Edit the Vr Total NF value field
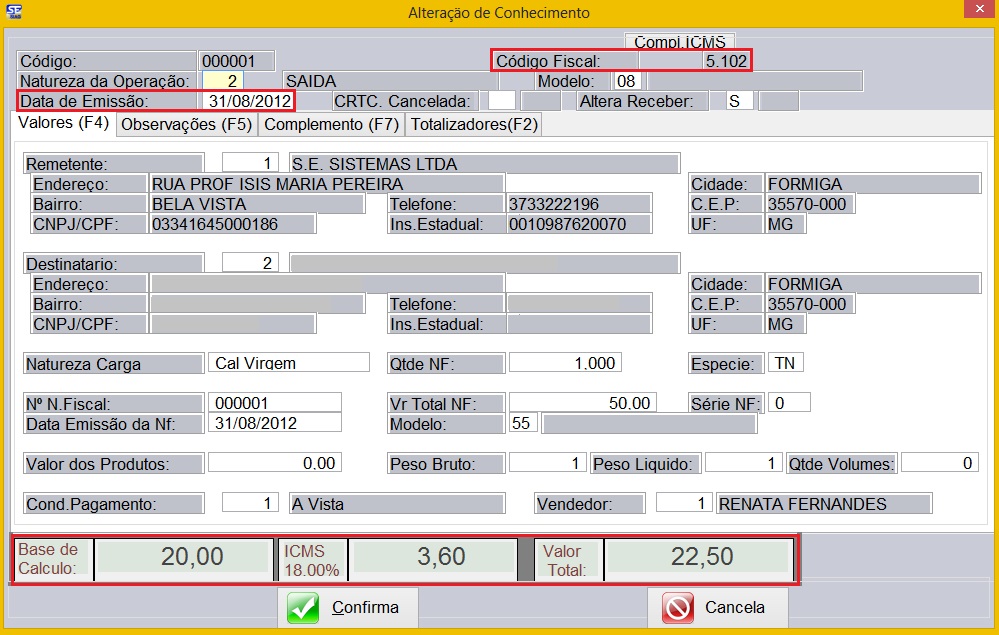Image resolution: width=999 pixels, height=635 pixels. click(x=581, y=403)
